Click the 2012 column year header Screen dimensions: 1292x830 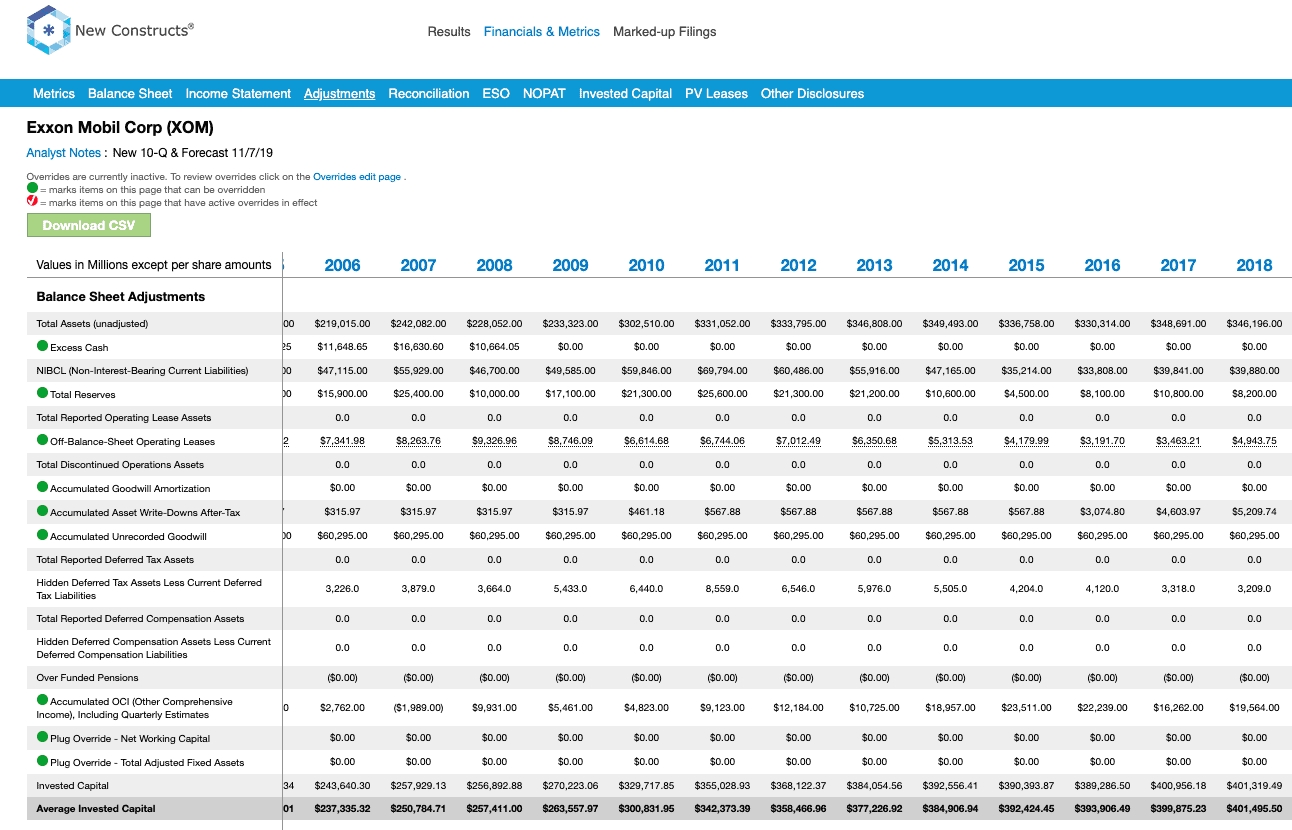coord(798,265)
